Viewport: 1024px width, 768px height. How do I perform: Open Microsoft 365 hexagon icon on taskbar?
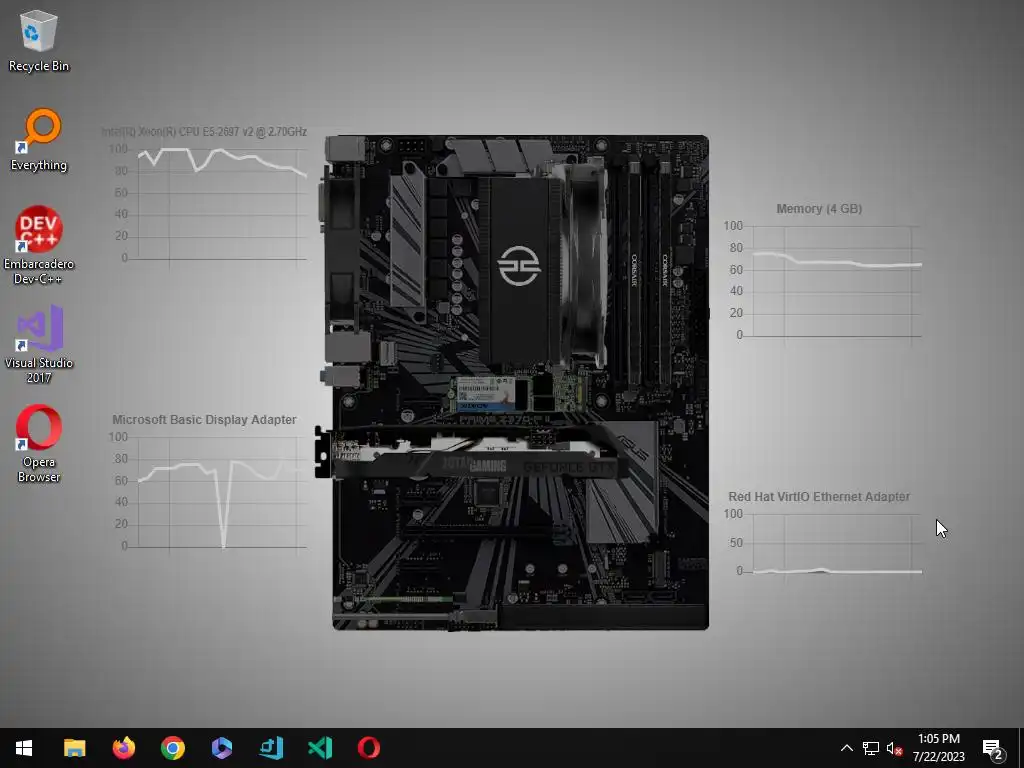[x=221, y=748]
